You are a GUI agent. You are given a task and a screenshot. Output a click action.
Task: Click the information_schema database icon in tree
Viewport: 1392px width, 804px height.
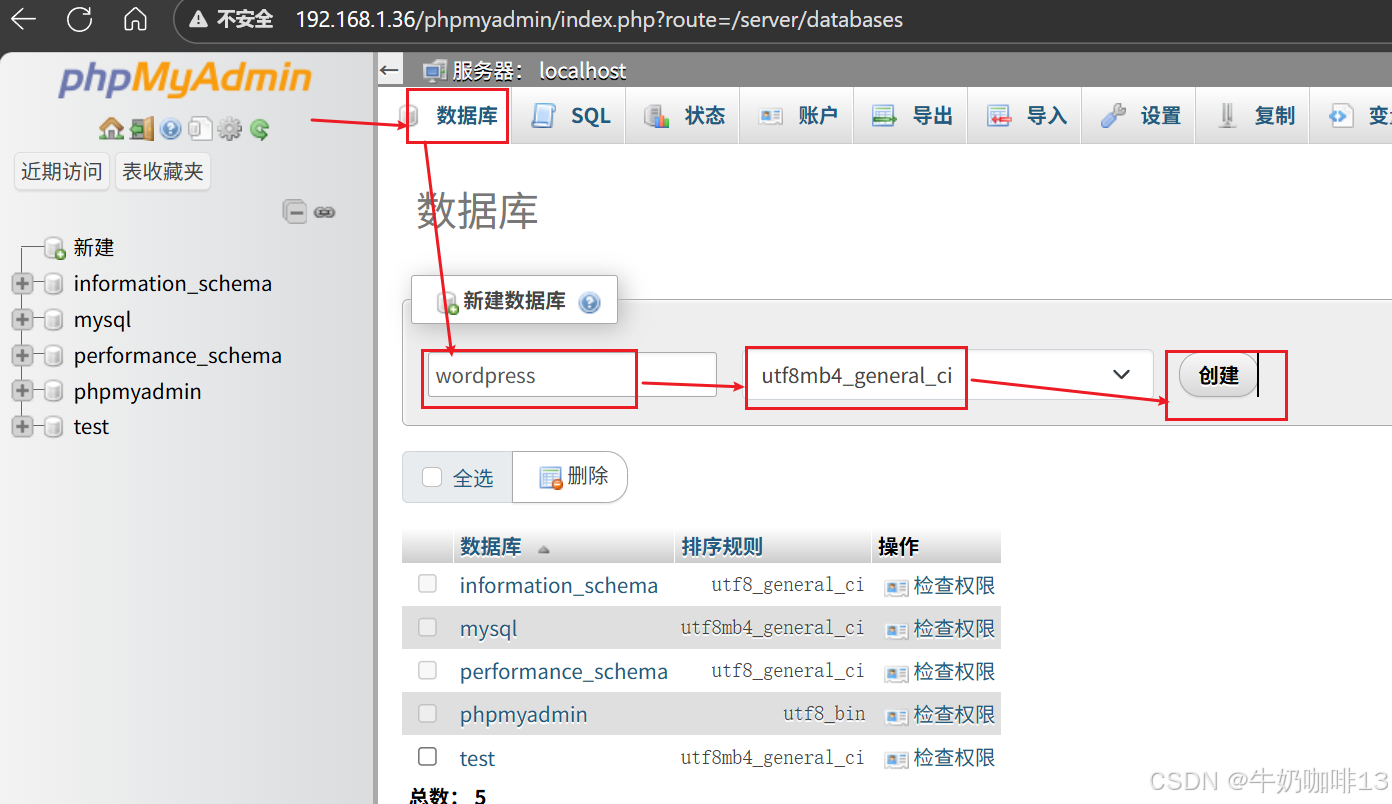click(53, 284)
